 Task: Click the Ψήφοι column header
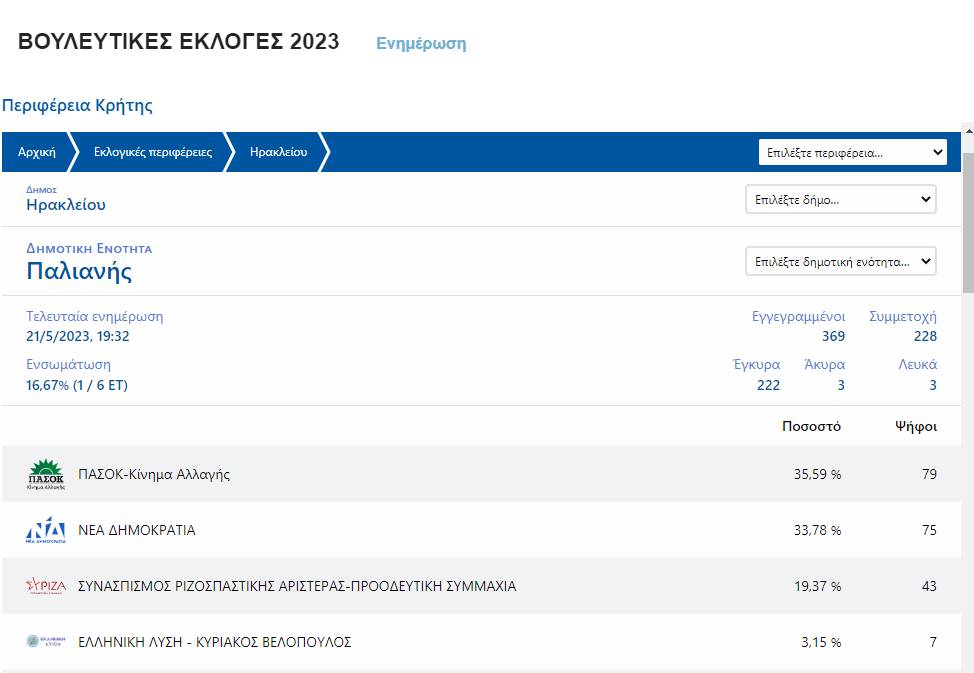(916, 426)
